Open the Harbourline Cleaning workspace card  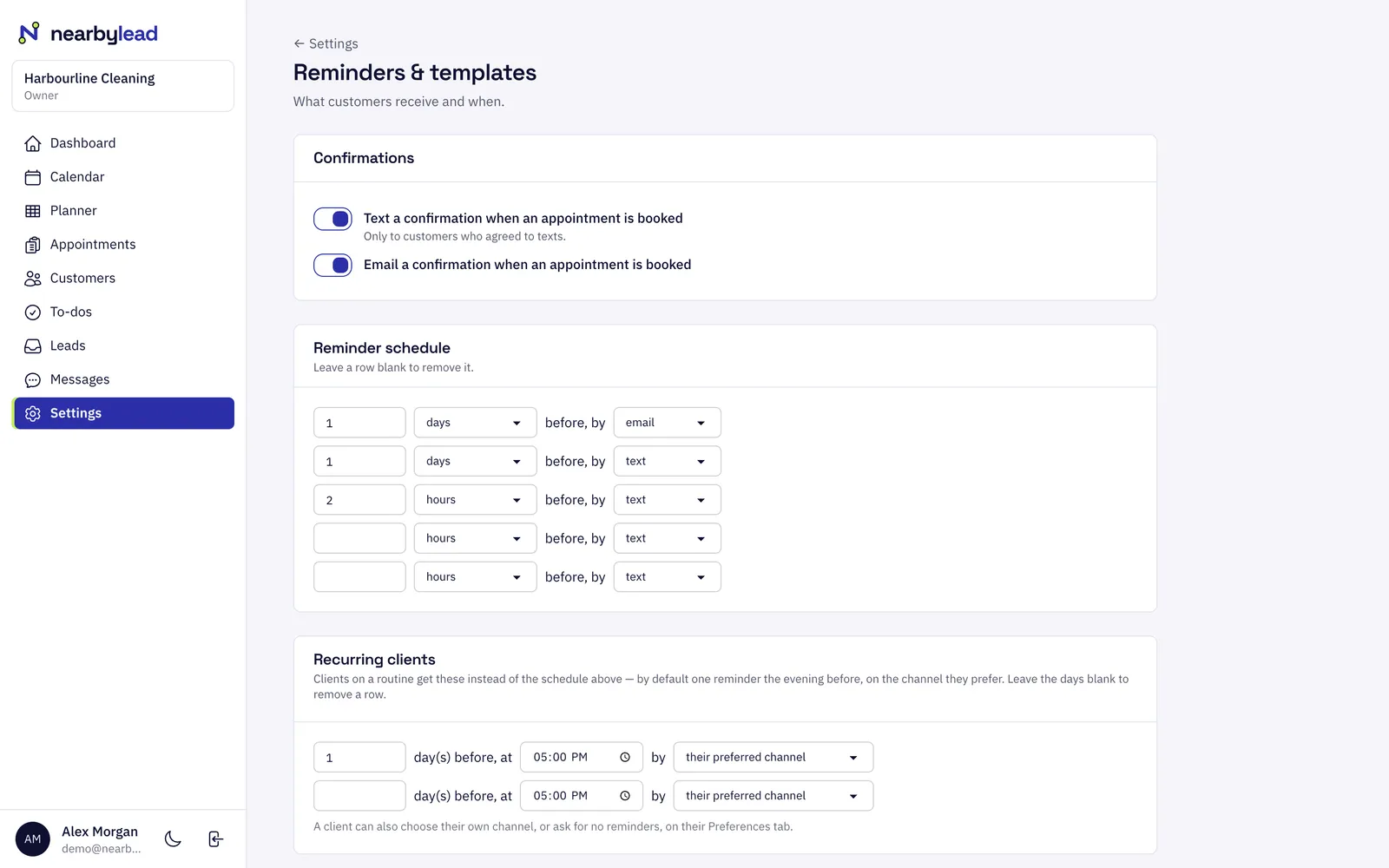coord(123,86)
